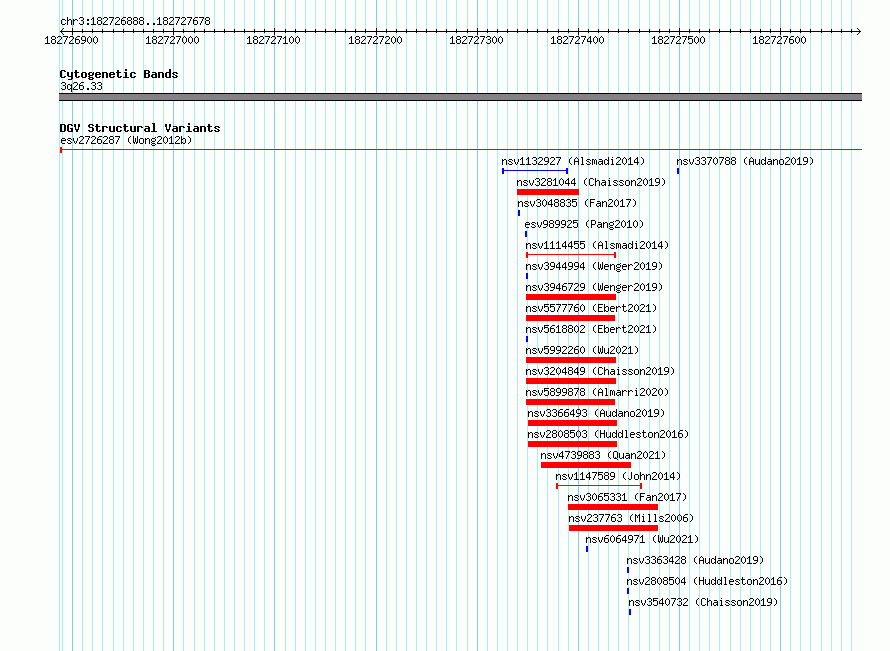Select nsv4739883 (Quan2021) label
Image resolution: width=890 pixels, height=651 pixels.
tap(603, 455)
